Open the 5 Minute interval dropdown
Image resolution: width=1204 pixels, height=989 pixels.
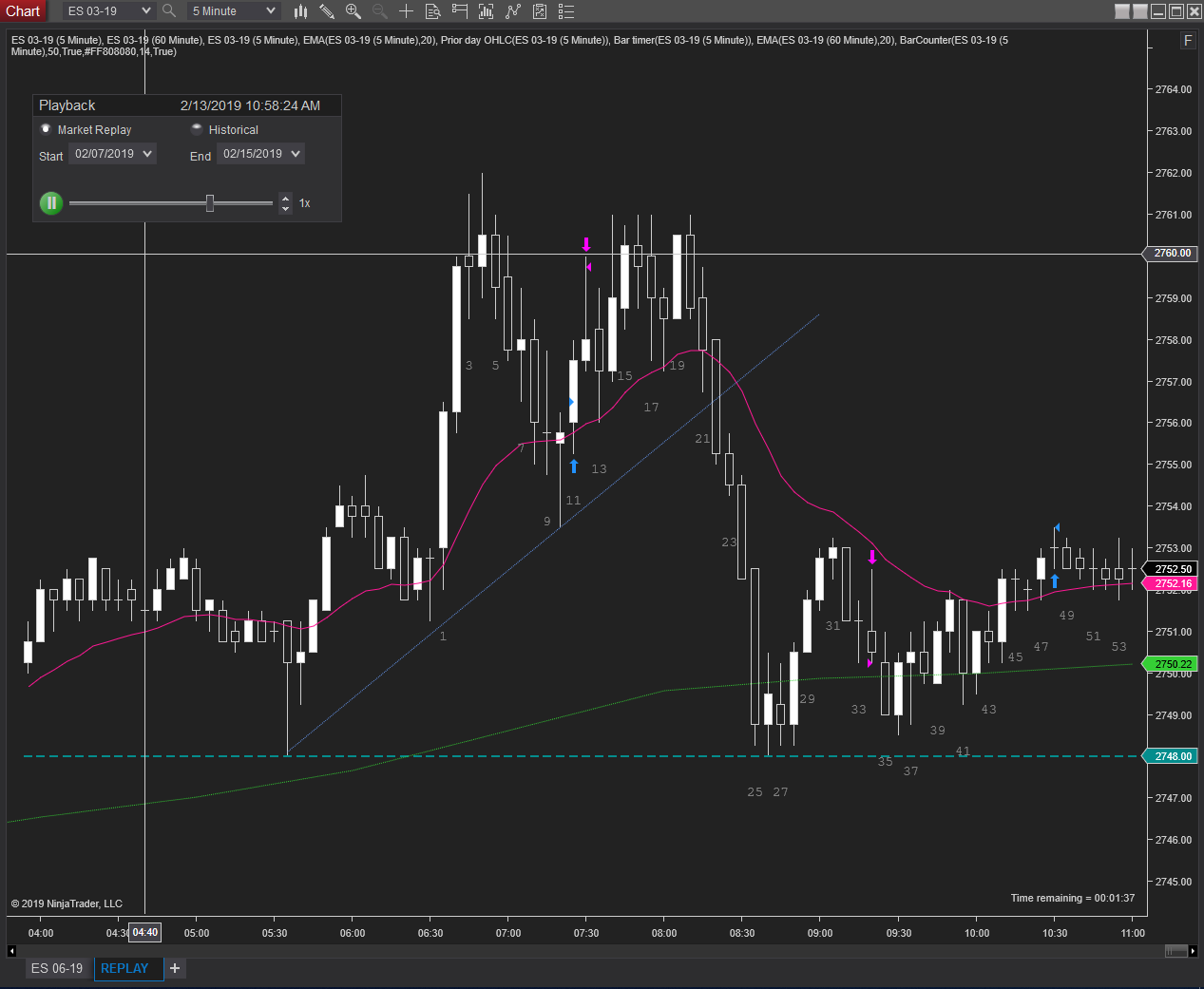[x=233, y=11]
